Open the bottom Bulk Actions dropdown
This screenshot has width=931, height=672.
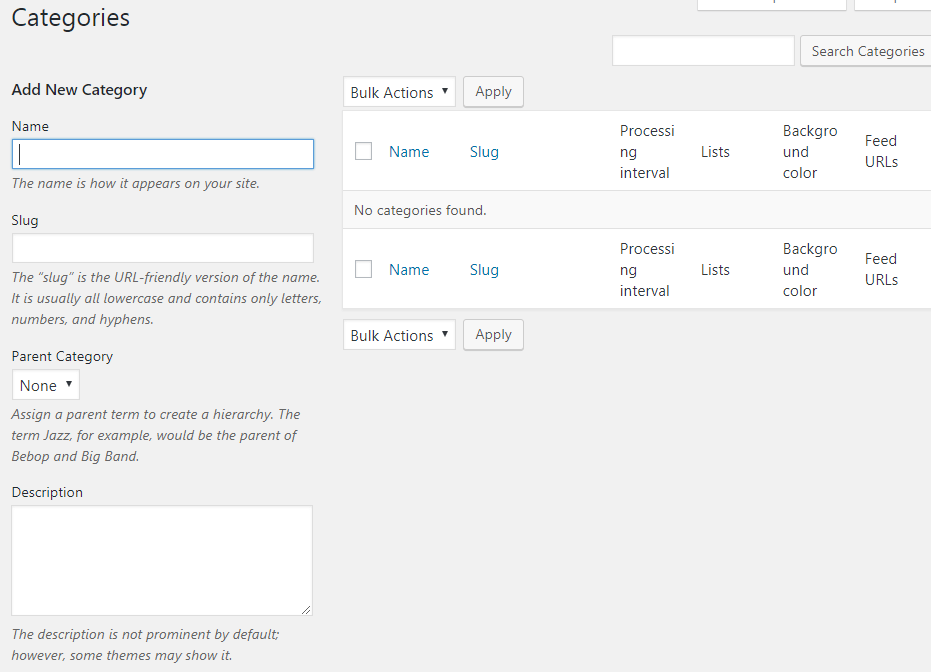coord(399,335)
